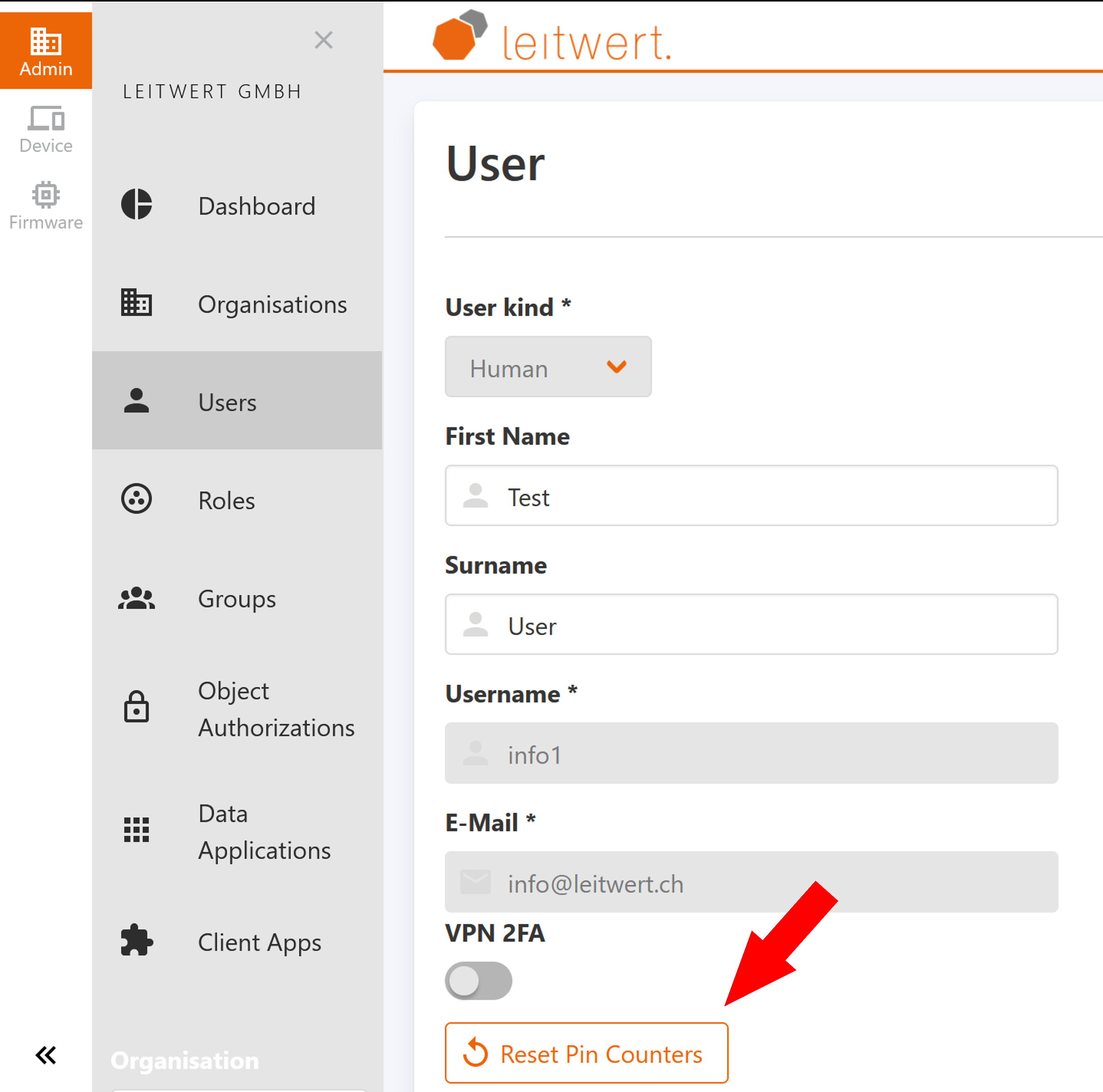This screenshot has width=1103, height=1092.
Task: Click the Groups people icon
Action: [137, 598]
